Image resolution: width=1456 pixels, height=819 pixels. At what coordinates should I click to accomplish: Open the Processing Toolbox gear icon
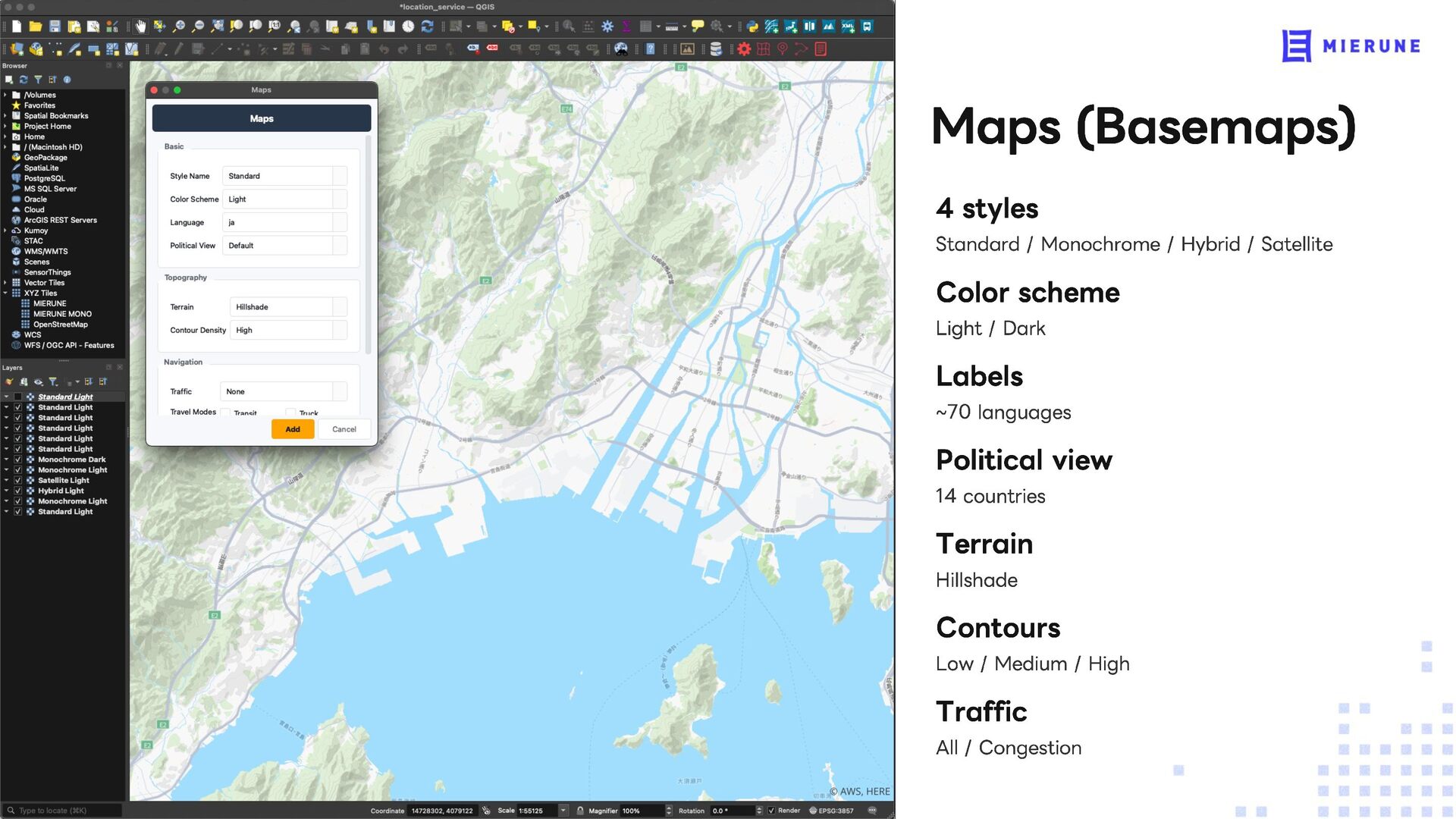(x=607, y=27)
